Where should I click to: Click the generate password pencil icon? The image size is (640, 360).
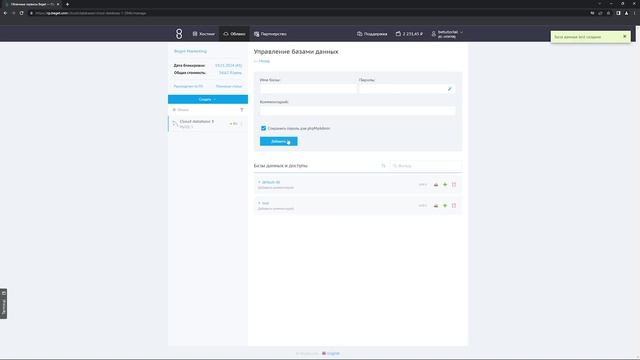[x=450, y=89]
